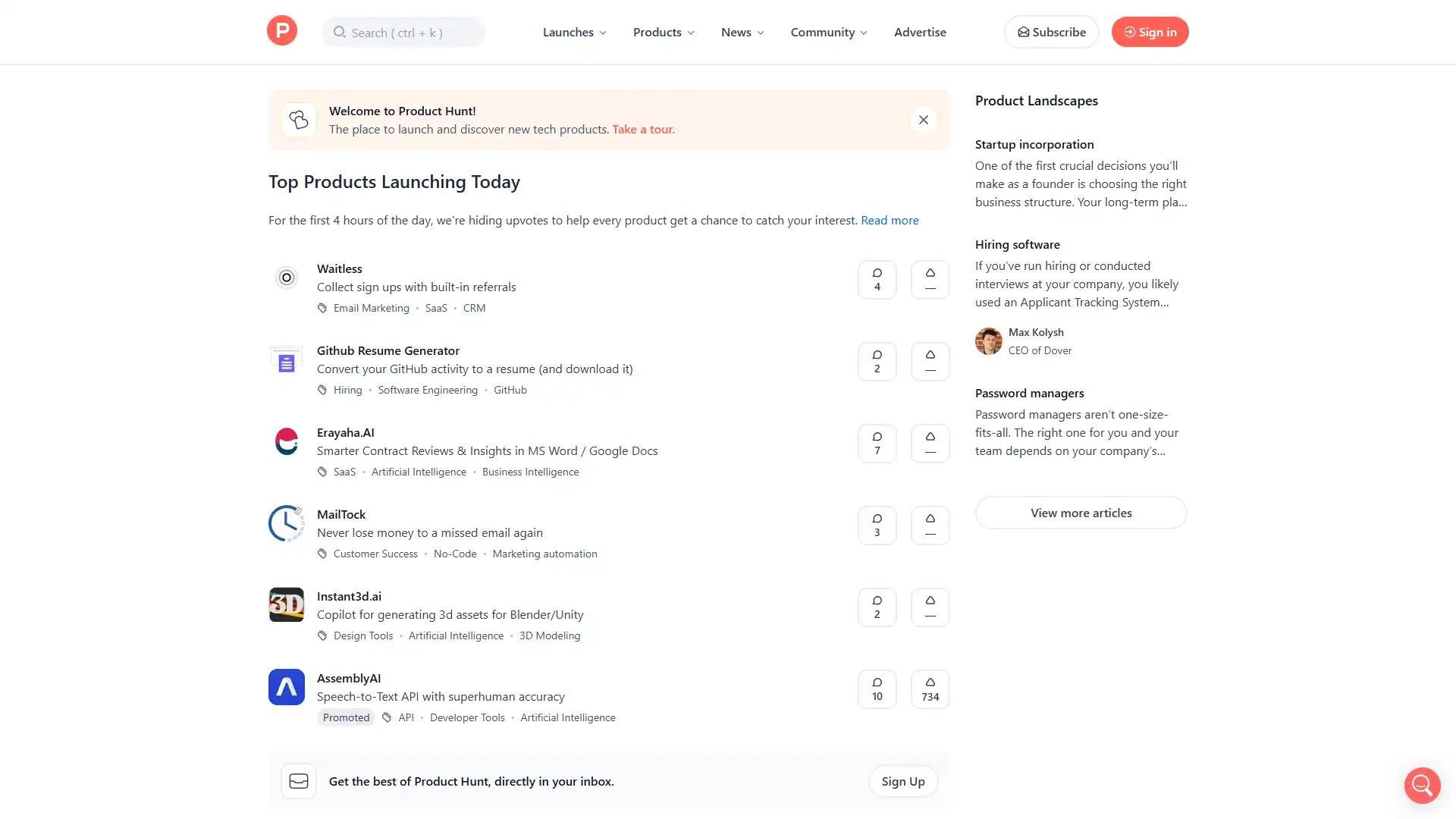Viewport: 1456px width, 819px height.
Task: Open comments for Github Resume Generator
Action: click(877, 362)
